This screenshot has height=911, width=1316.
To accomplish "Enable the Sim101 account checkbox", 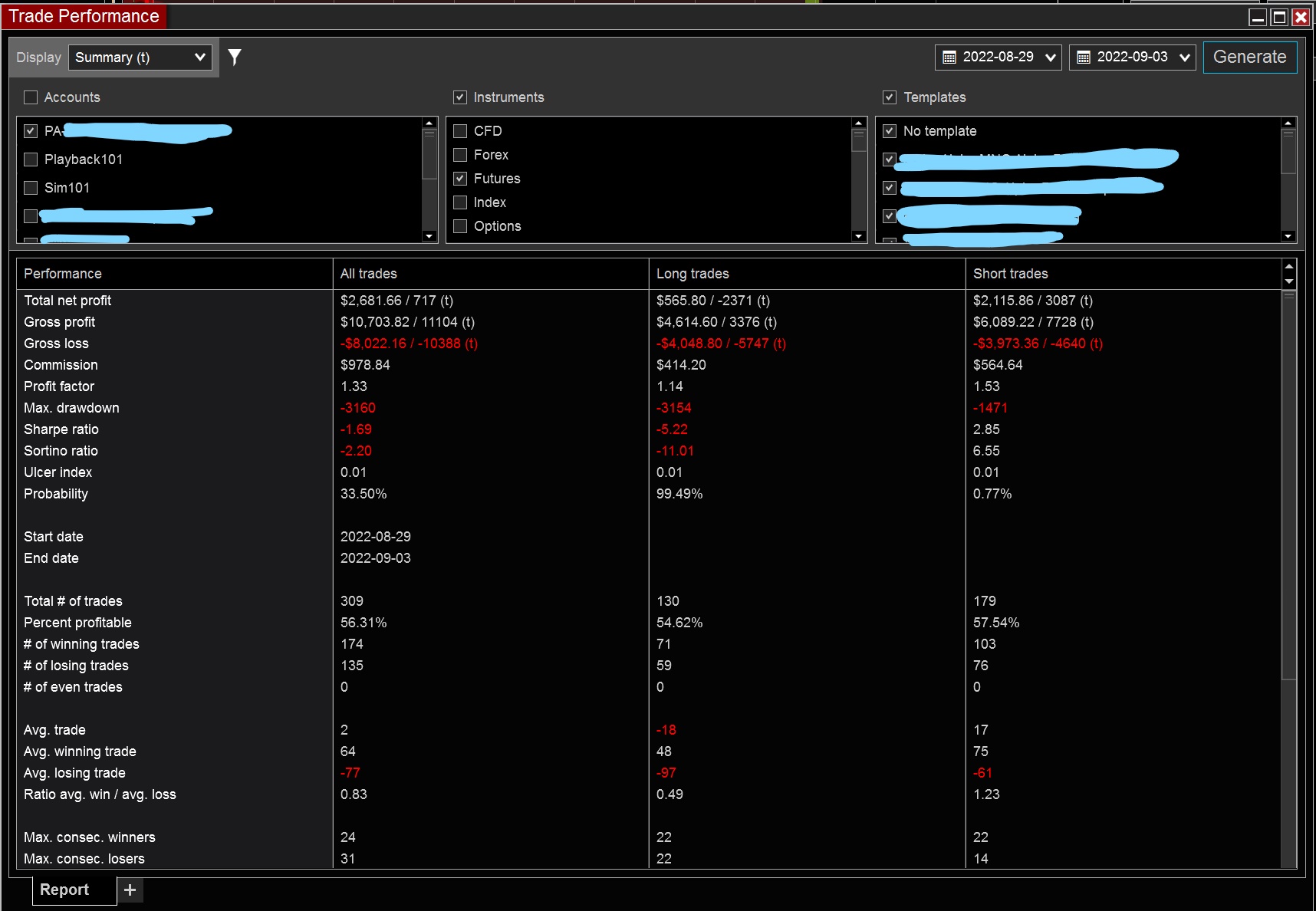I will click(31, 188).
